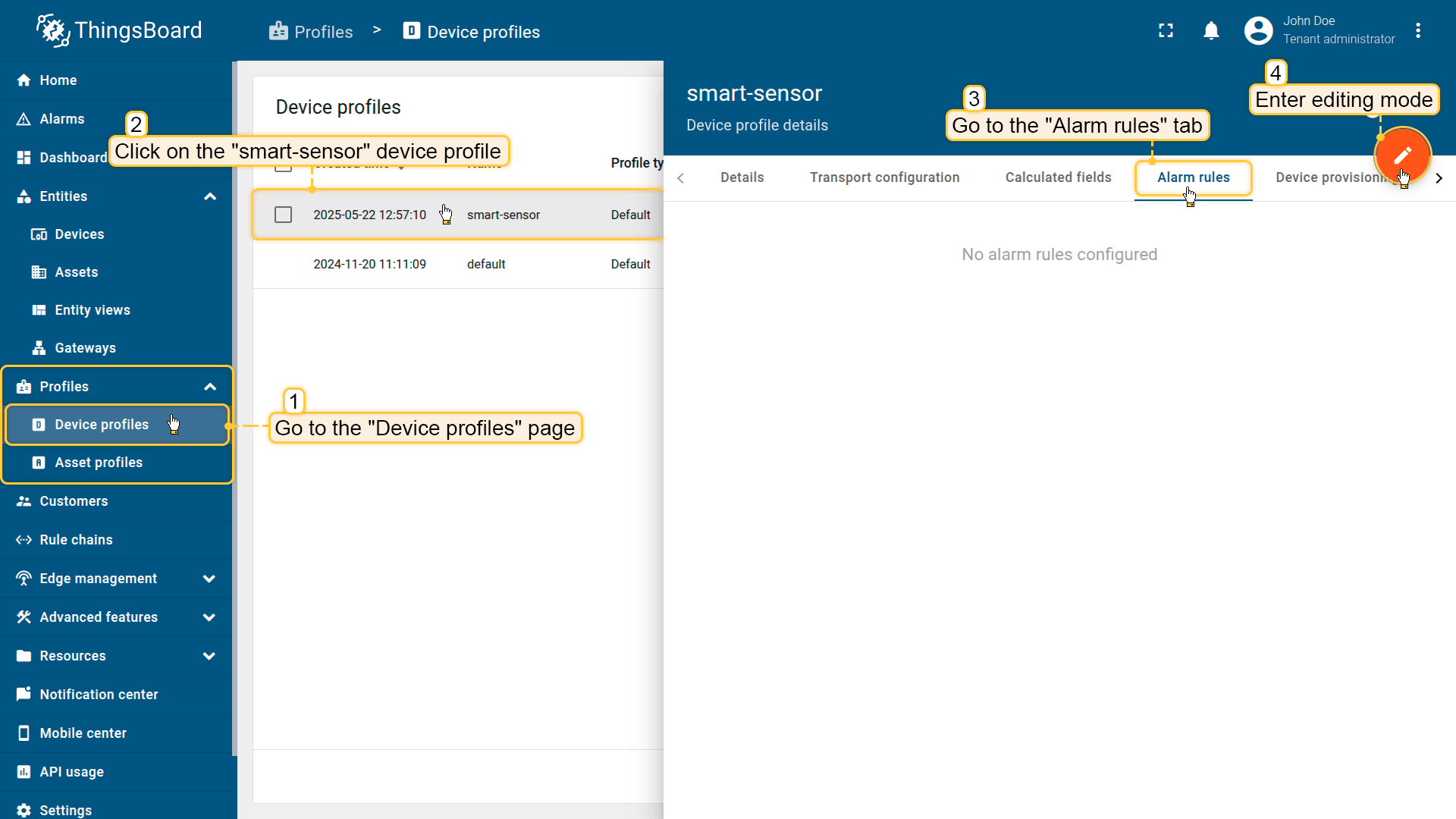Expand the Resources section
The image size is (1456, 819).
(x=209, y=656)
